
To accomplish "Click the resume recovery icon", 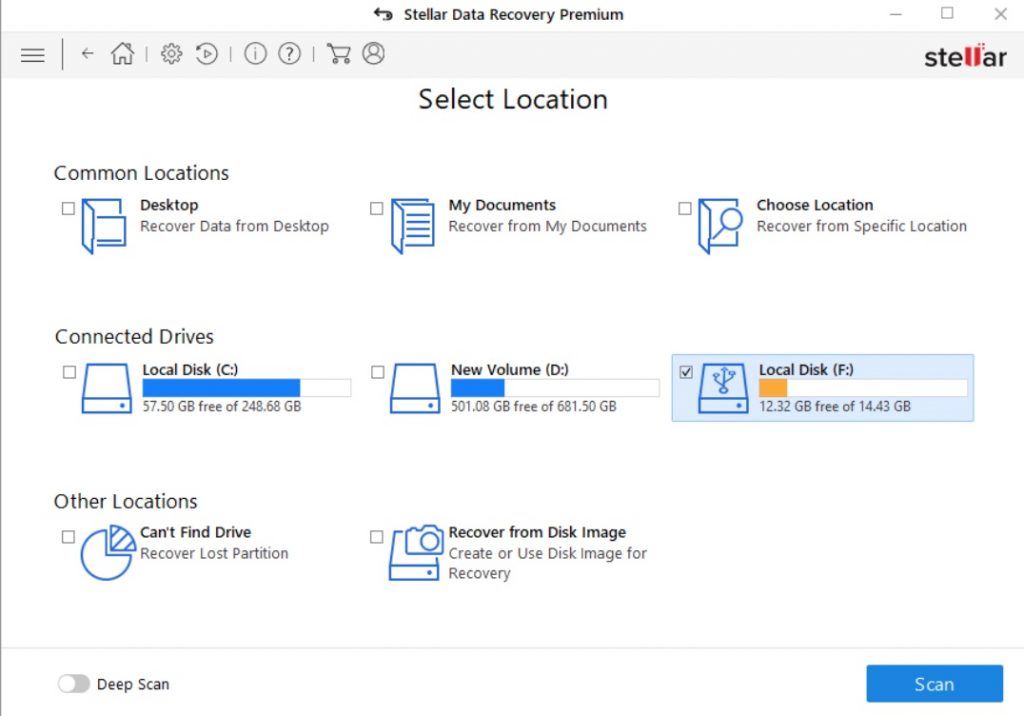I will tap(207, 54).
